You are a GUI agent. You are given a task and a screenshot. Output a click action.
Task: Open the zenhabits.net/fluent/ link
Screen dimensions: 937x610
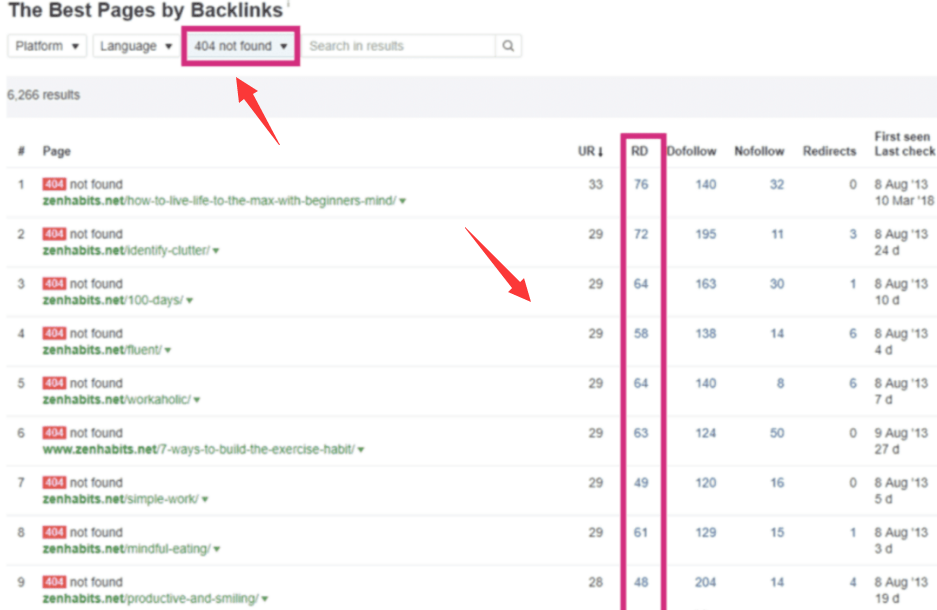point(102,350)
